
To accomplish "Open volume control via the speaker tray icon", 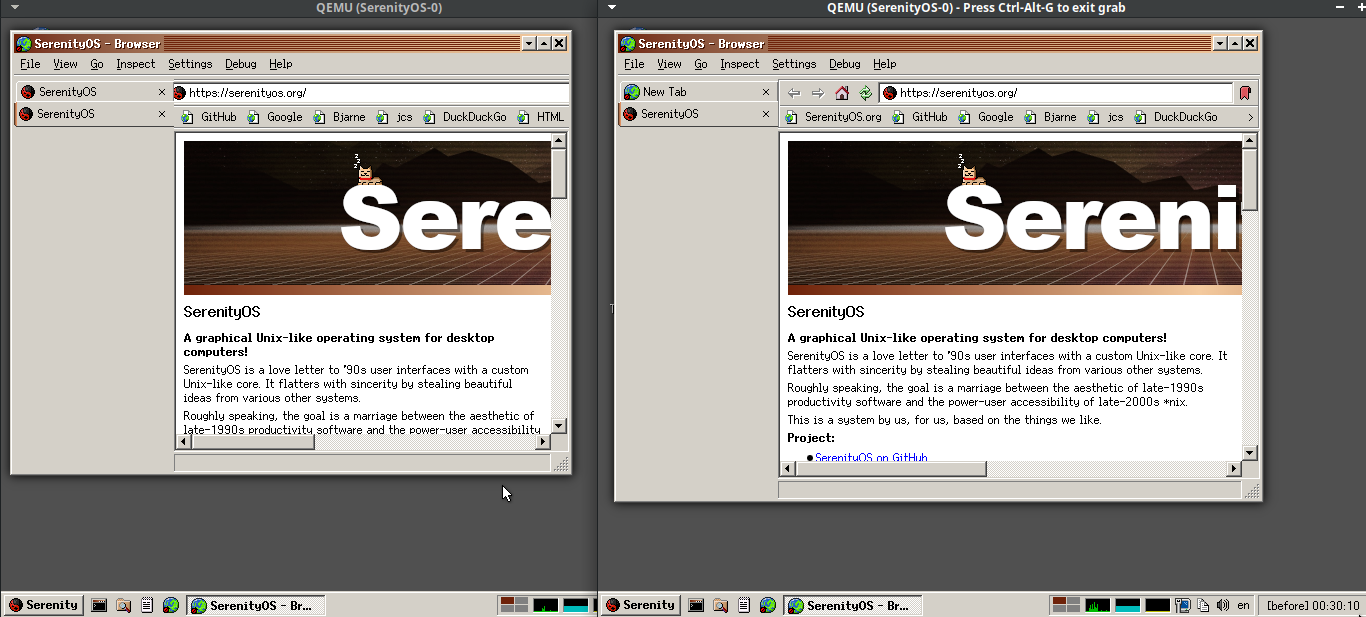I will pos(1223,604).
